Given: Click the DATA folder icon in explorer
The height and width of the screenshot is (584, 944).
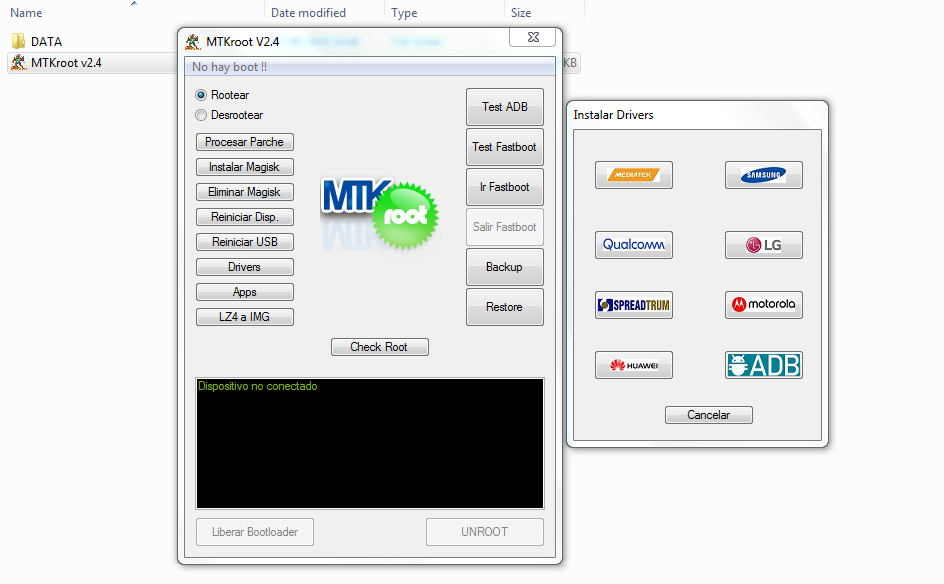Looking at the screenshot, I should click(x=19, y=41).
